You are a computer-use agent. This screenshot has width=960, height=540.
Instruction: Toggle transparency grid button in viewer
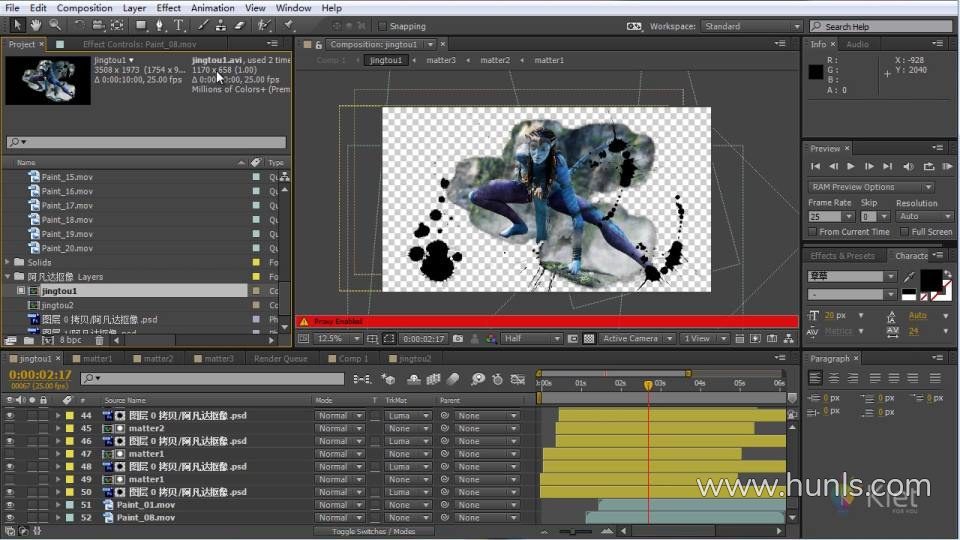[x=588, y=339]
